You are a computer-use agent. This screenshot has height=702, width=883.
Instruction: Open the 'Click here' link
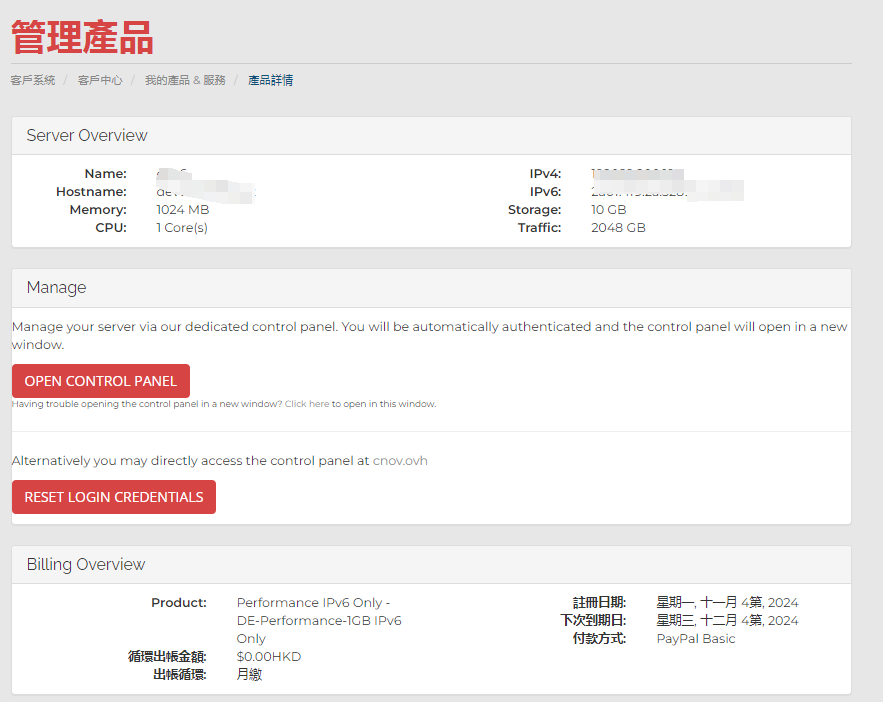point(306,404)
